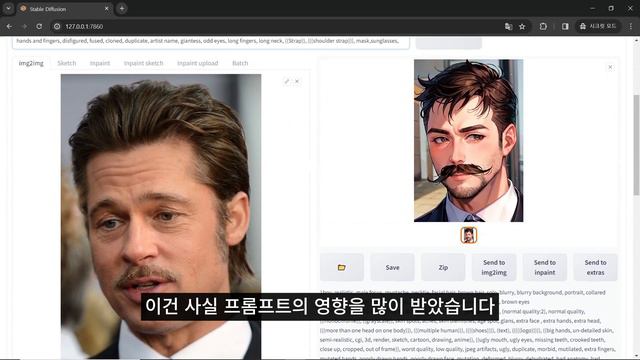Image resolution: width=640 pixels, height=360 pixels.
Task: Switch to the Batch tab
Action: point(240,63)
